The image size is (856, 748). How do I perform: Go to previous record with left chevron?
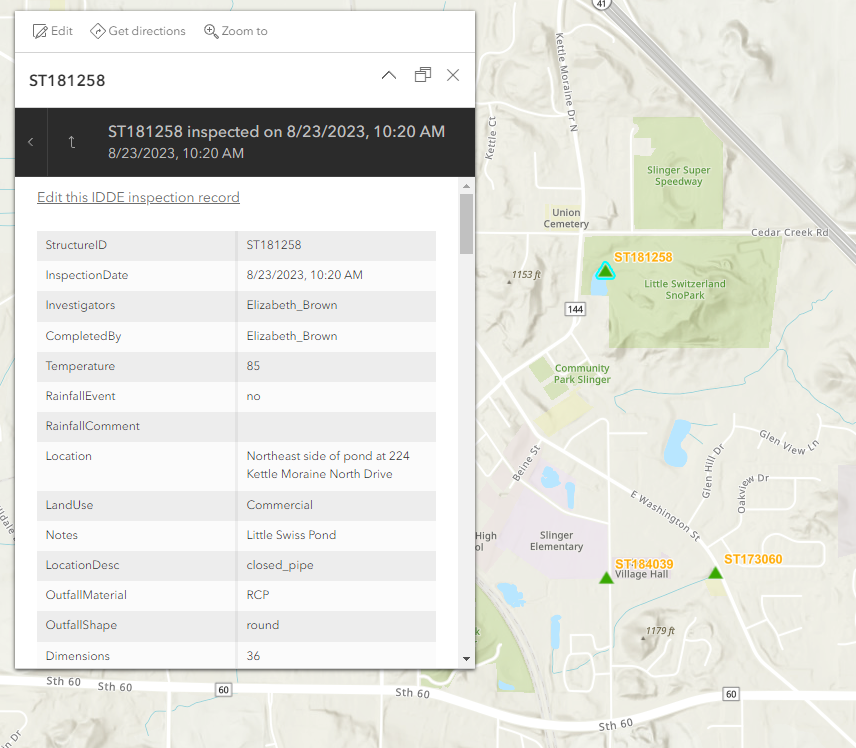click(31, 142)
